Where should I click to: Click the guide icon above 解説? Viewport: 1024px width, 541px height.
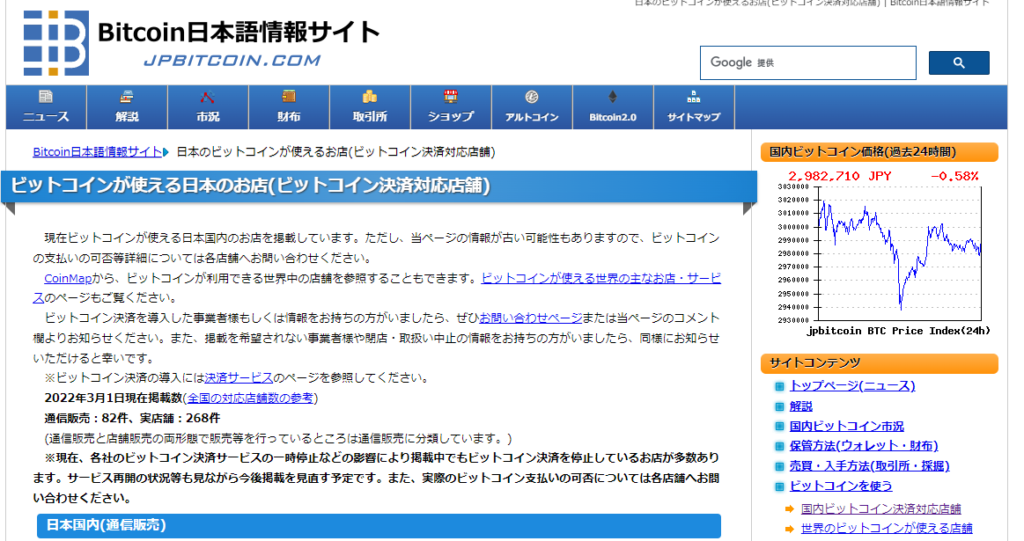pos(127,97)
